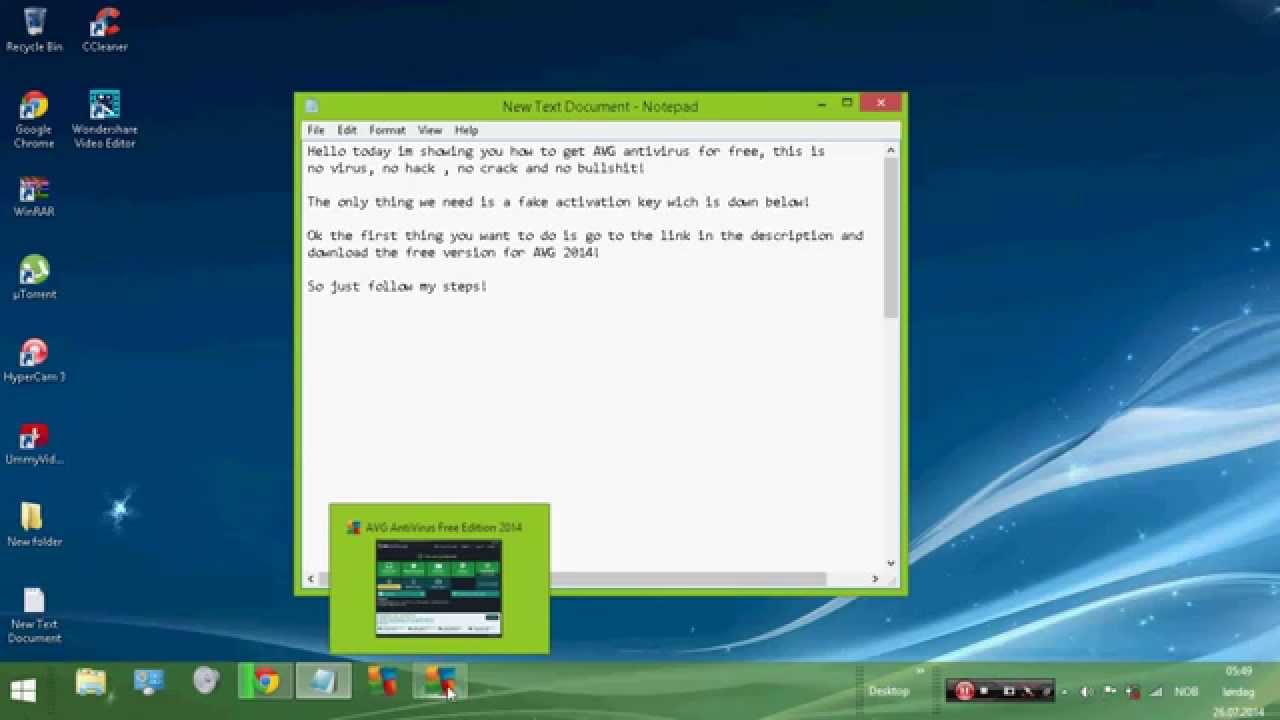Click the first AVG taskbar icon
The image size is (1280, 720).
tap(382, 682)
